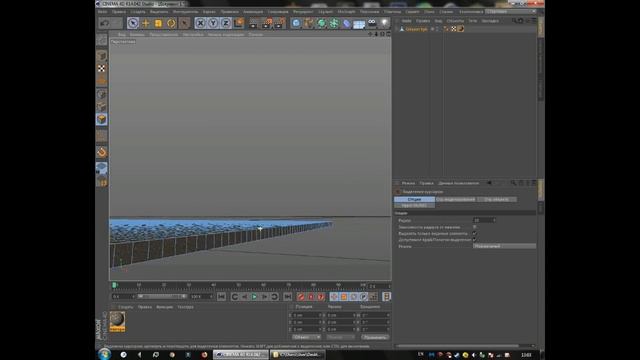Toggle the X axis lock
Screen dimensions: 640x360
[200, 23]
